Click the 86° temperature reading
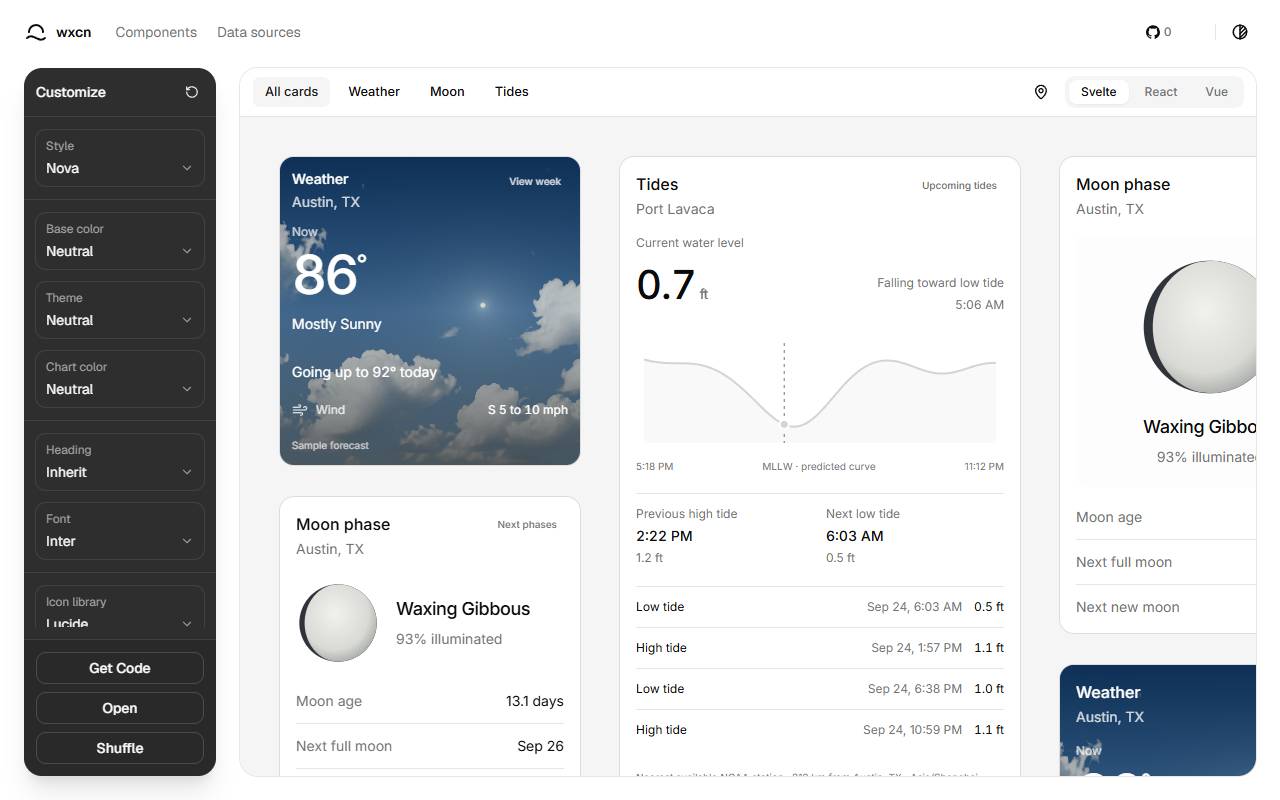 (330, 275)
